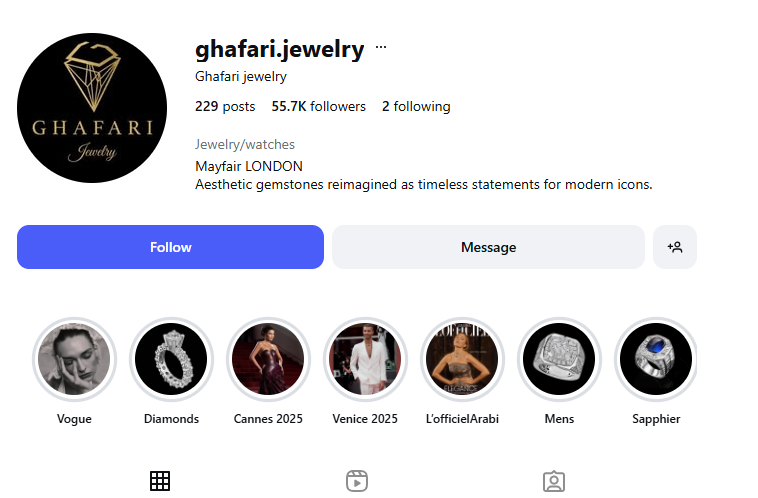View the L'officielArabi highlight
The height and width of the screenshot is (498, 758).
(x=462, y=359)
